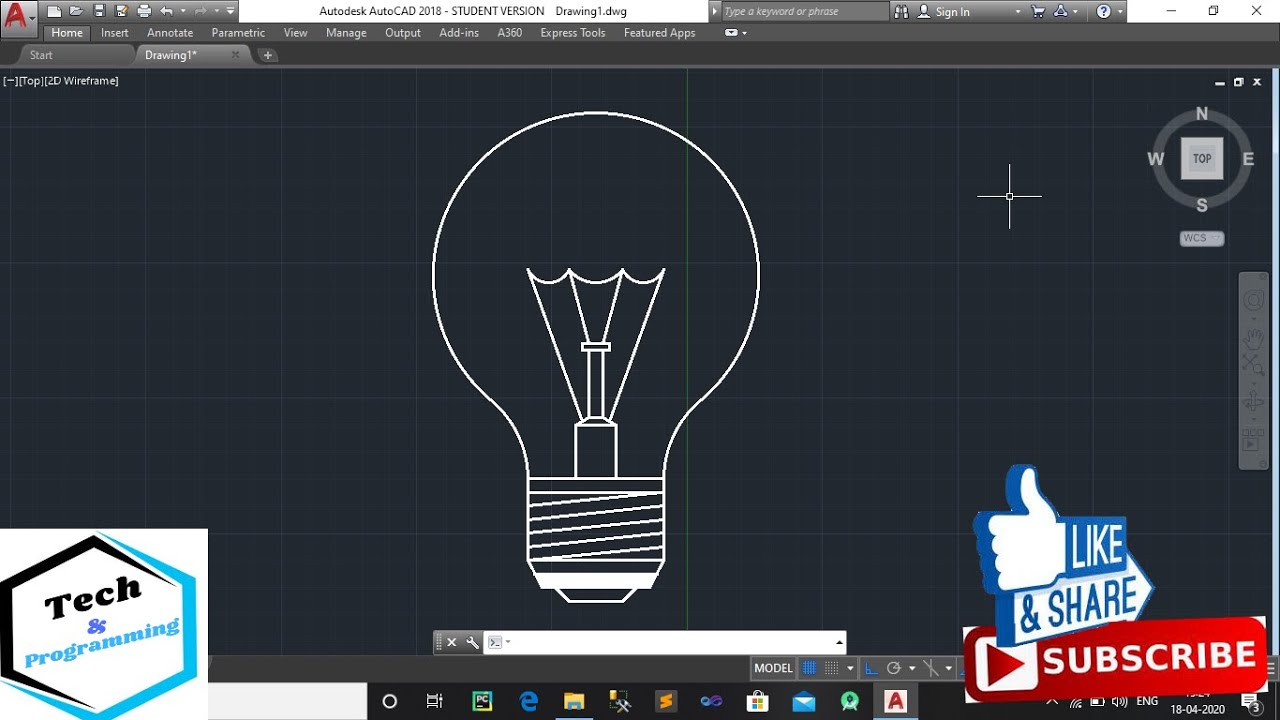This screenshot has width=1280, height=720.
Task: Open the View ribbon tab
Action: tap(295, 33)
